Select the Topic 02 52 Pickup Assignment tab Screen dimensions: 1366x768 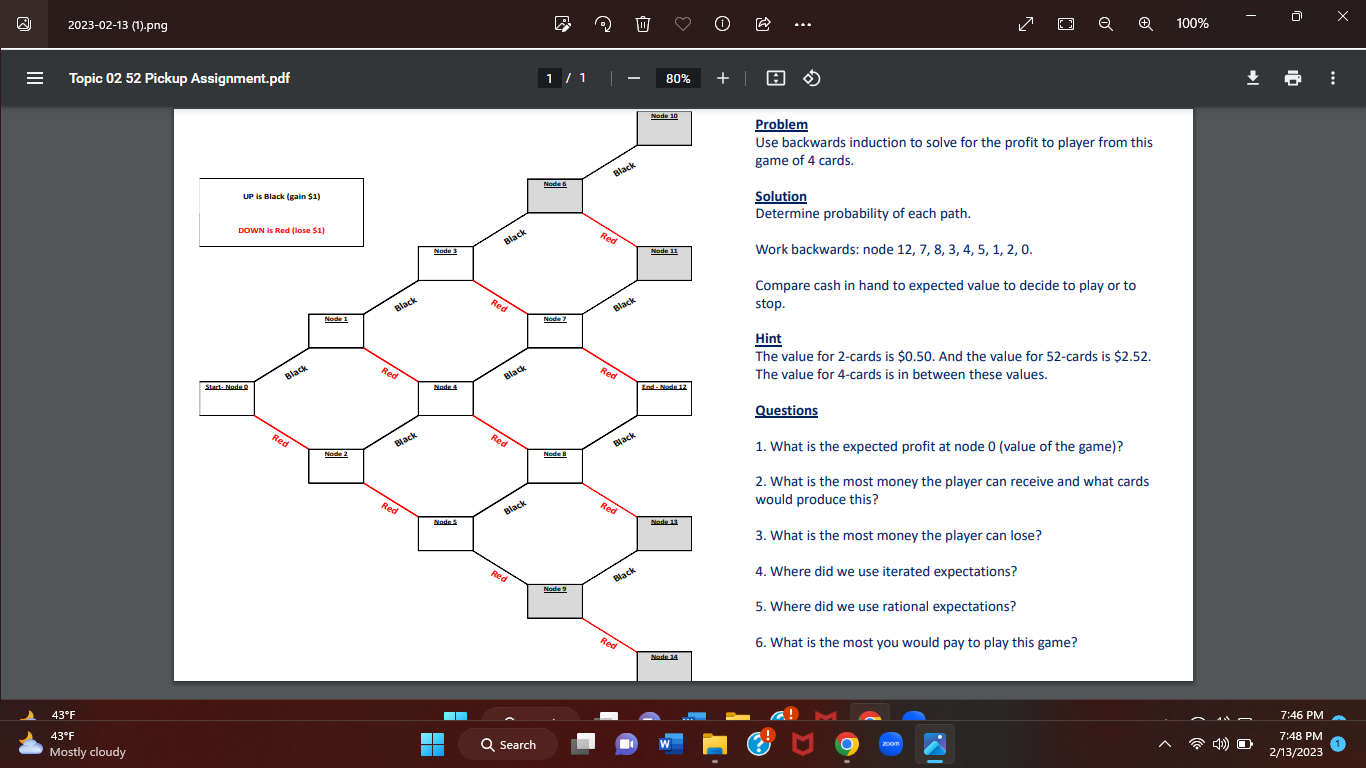coord(178,78)
